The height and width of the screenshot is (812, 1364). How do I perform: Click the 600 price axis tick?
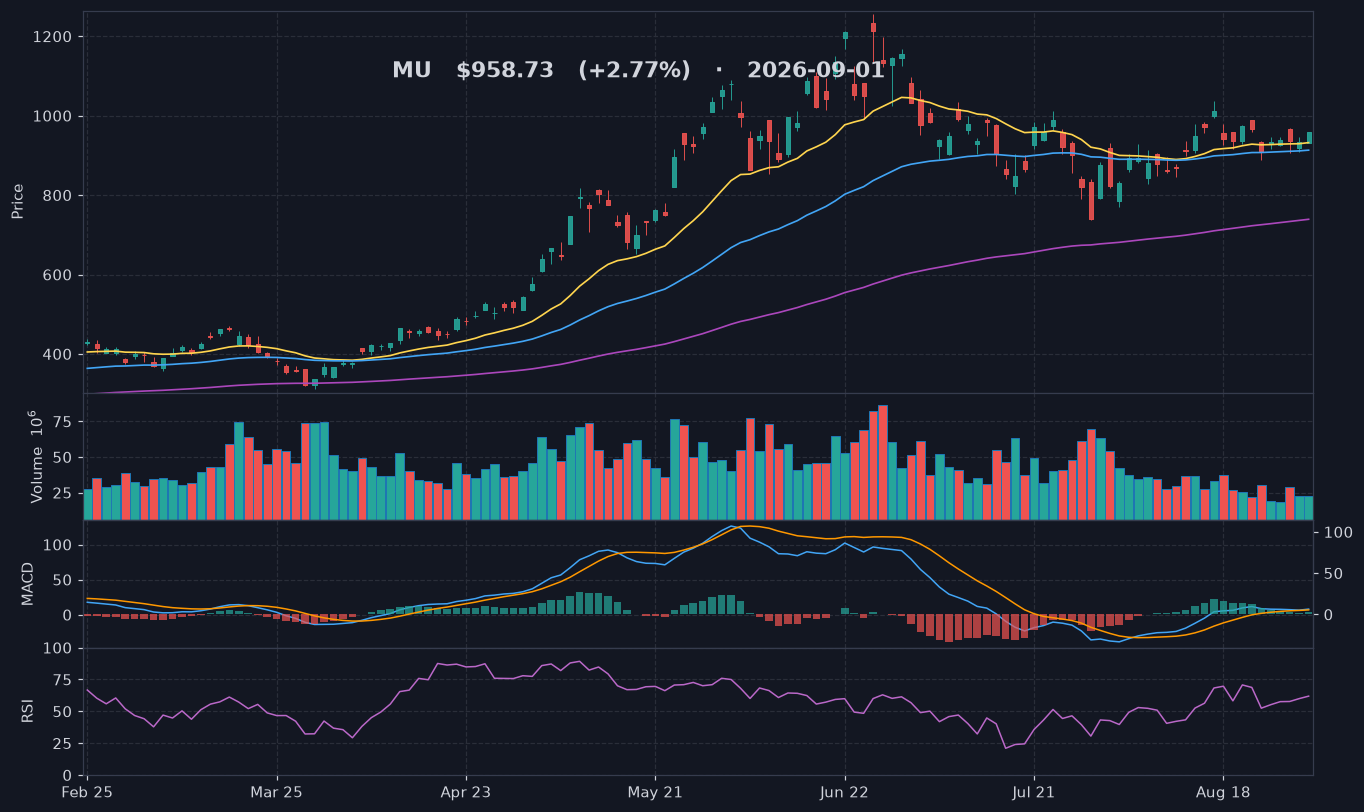click(57, 275)
